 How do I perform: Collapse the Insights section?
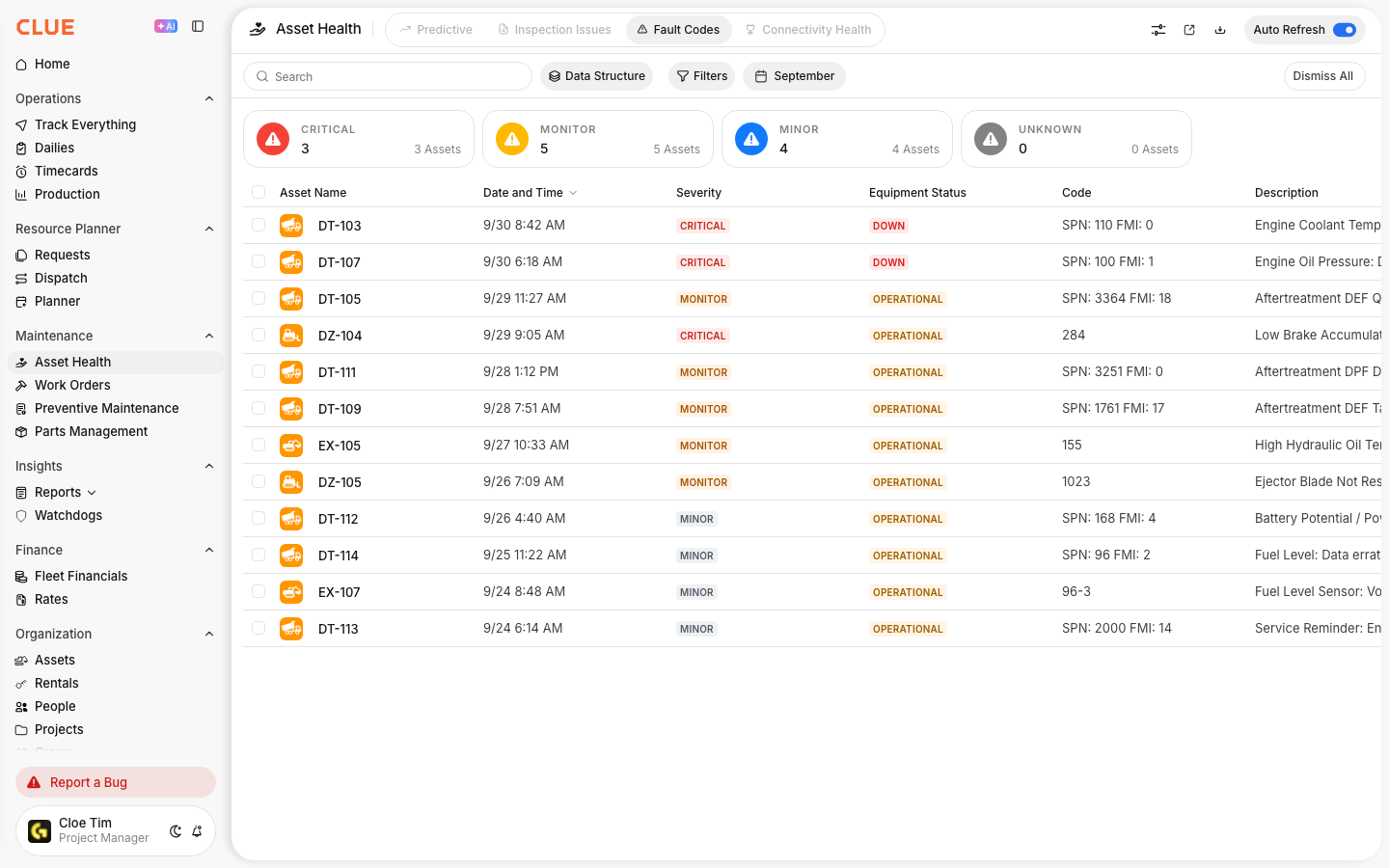click(209, 466)
